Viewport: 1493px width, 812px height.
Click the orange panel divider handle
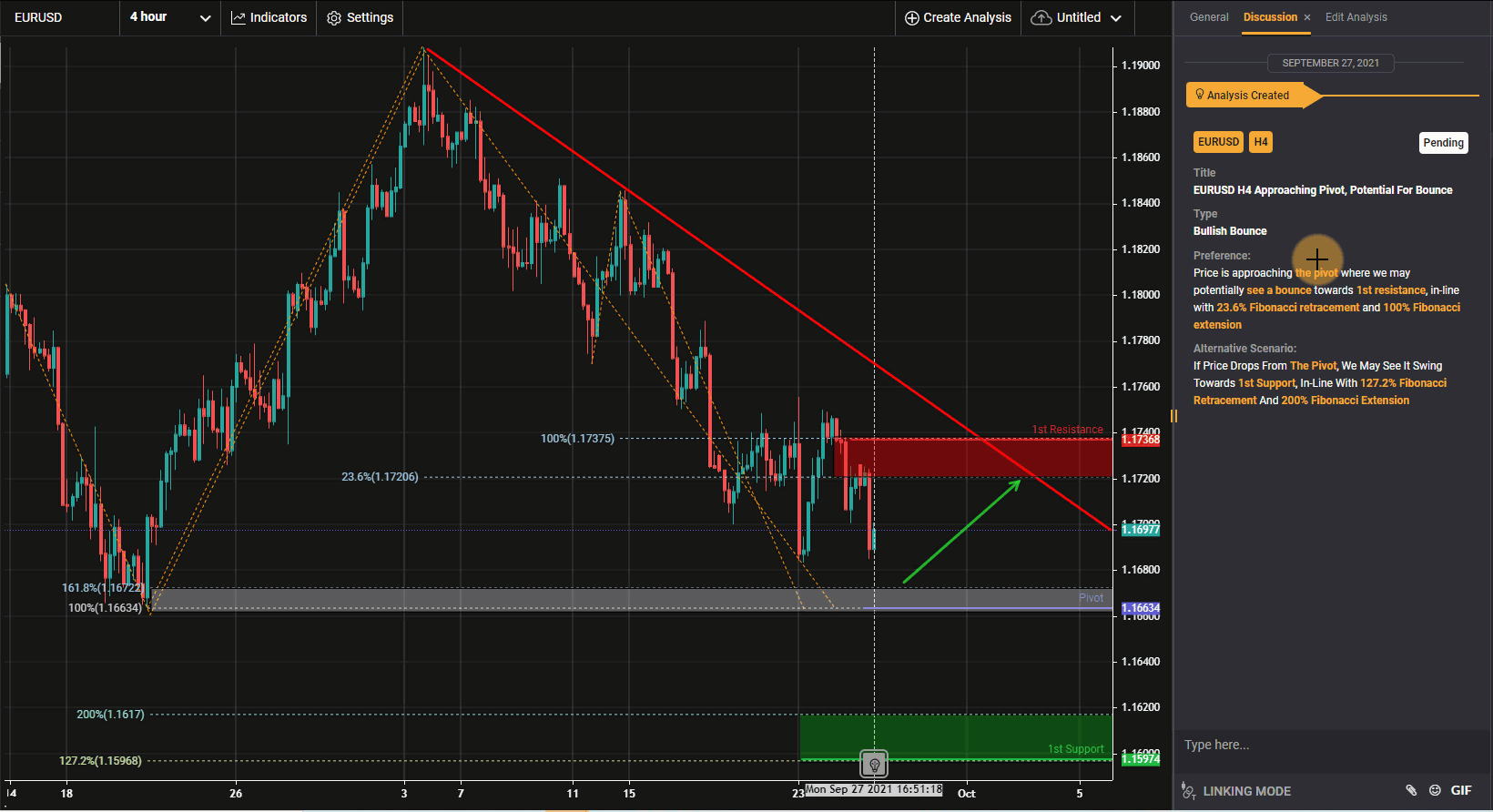pos(1173,416)
